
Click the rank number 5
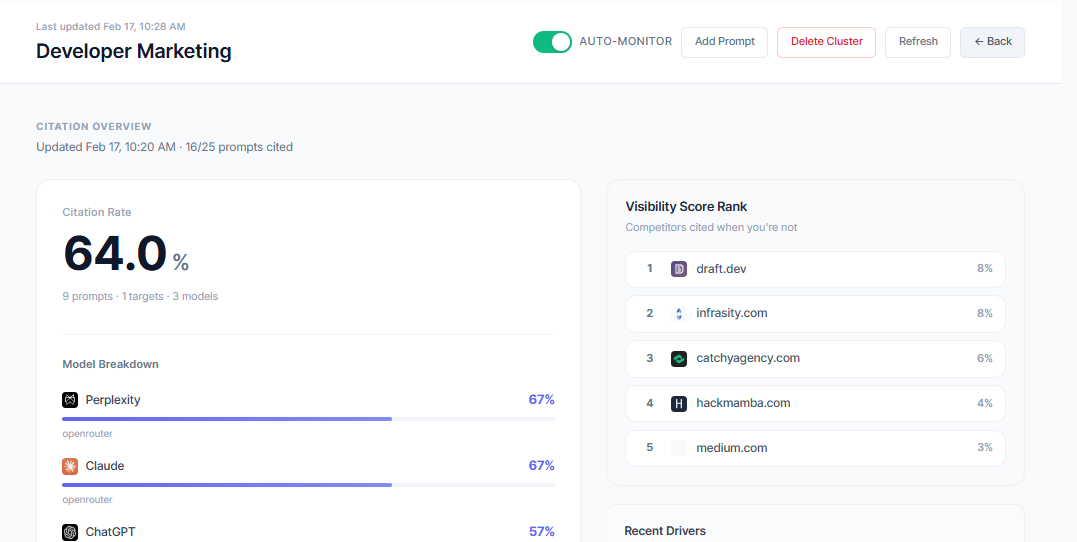650,447
